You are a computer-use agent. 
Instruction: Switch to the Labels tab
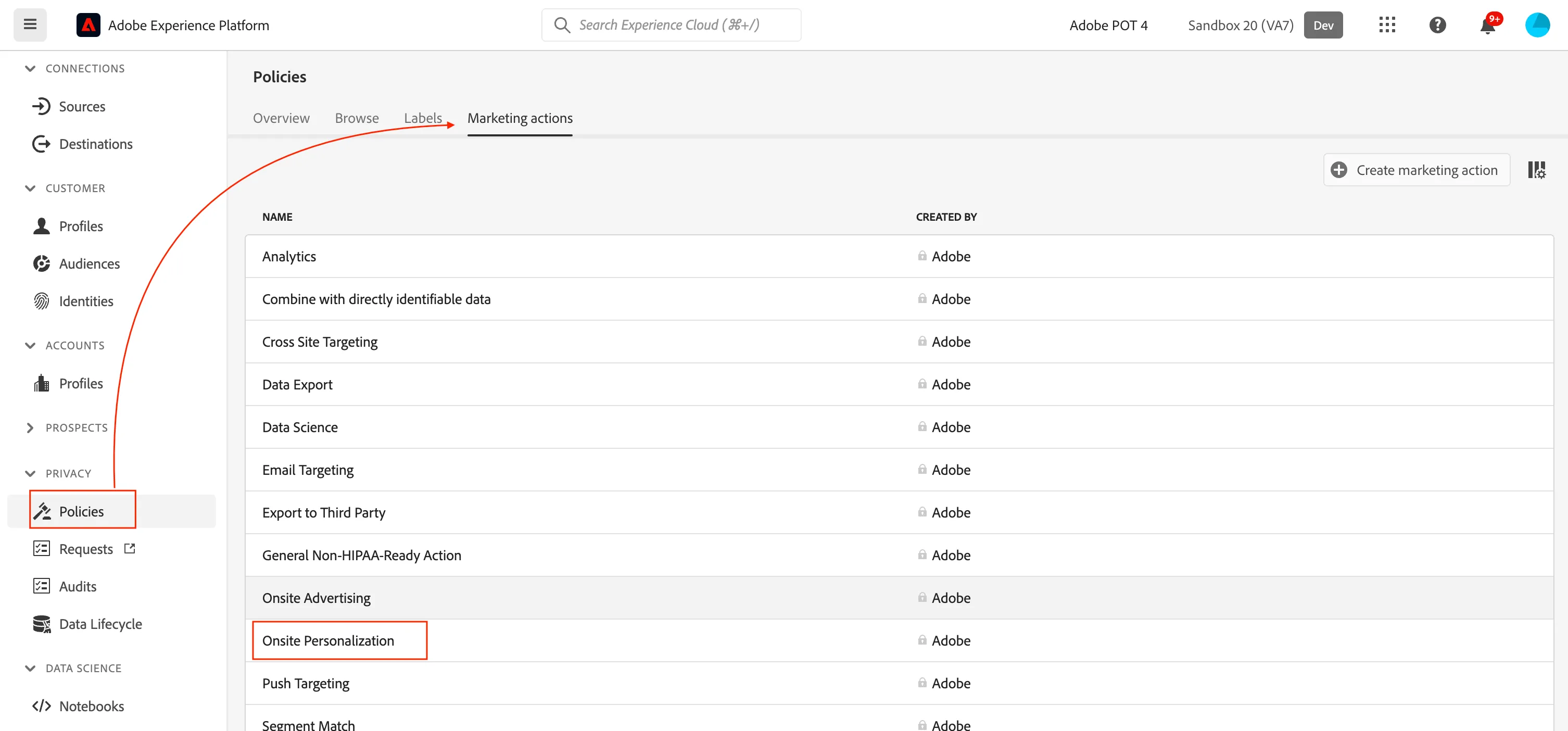point(423,118)
